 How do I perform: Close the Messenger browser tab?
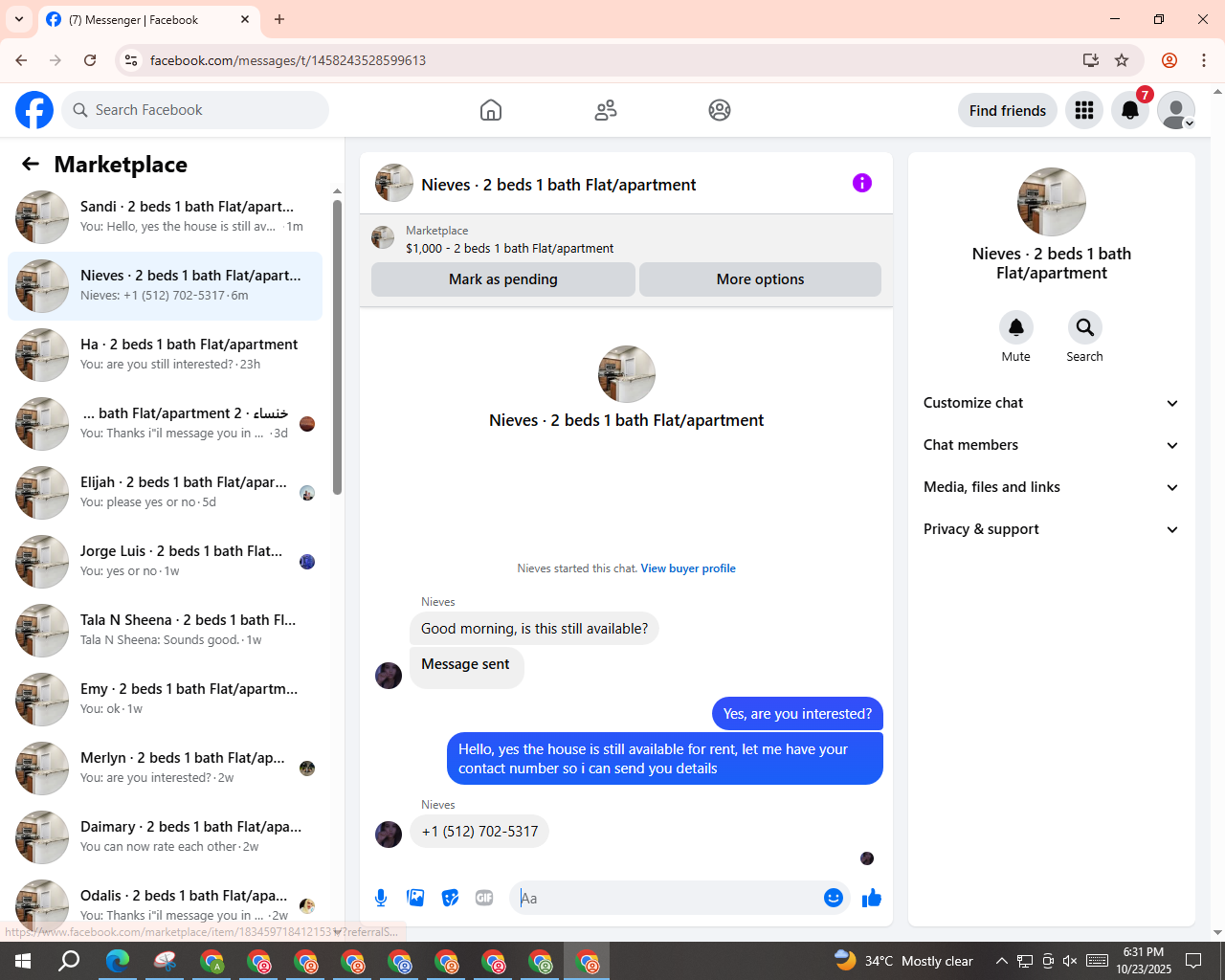coord(245,19)
